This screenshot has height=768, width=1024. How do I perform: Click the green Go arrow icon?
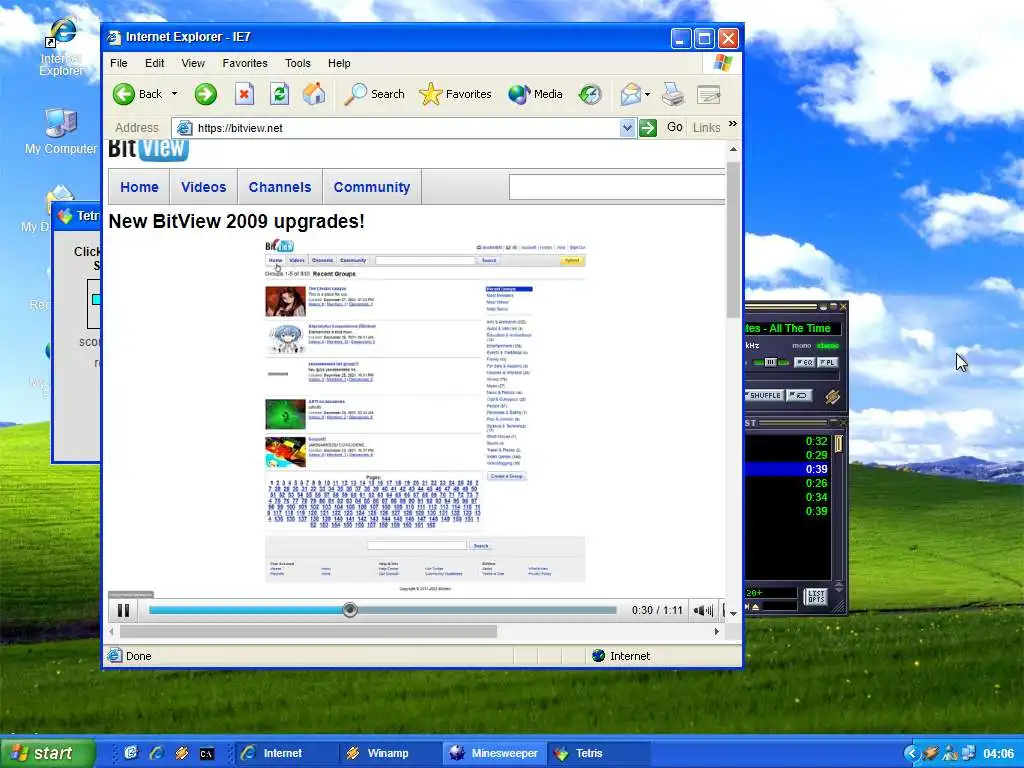coord(648,128)
